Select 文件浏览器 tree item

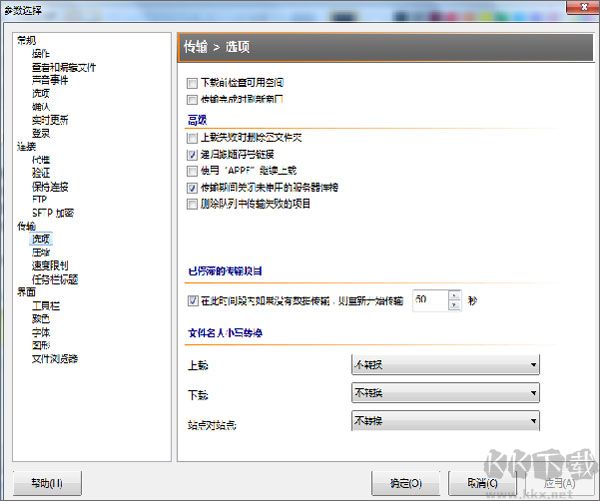click(55, 359)
